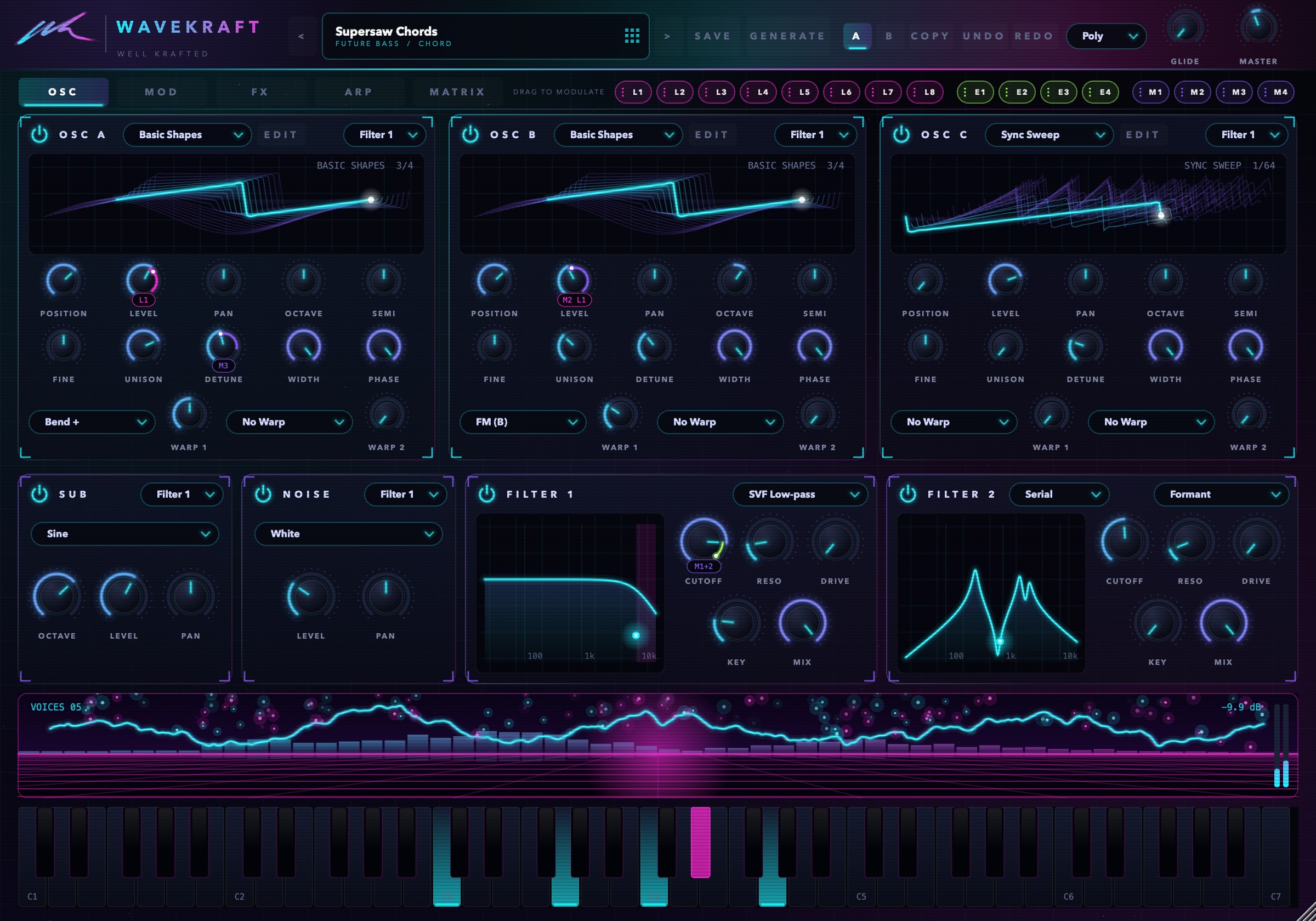This screenshot has height=921, width=1316.
Task: Click OSC A EDIT button
Action: (x=280, y=135)
